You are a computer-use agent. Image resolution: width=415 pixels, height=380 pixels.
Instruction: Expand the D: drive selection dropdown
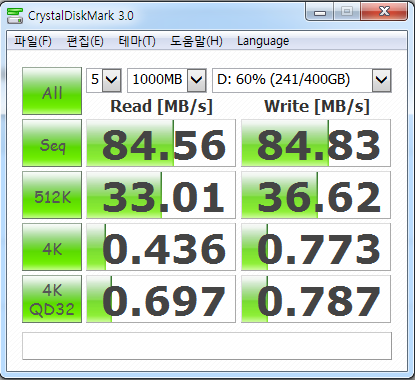coord(381,80)
